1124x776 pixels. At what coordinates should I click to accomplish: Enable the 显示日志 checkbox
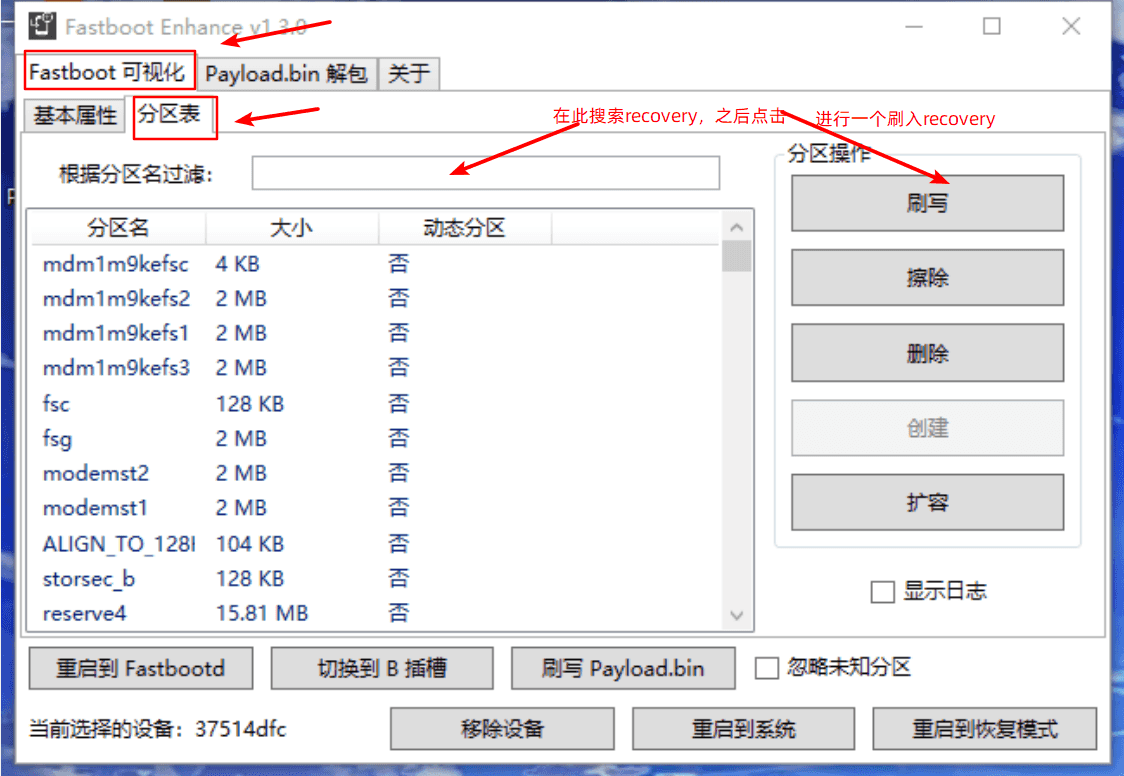[x=882, y=592]
